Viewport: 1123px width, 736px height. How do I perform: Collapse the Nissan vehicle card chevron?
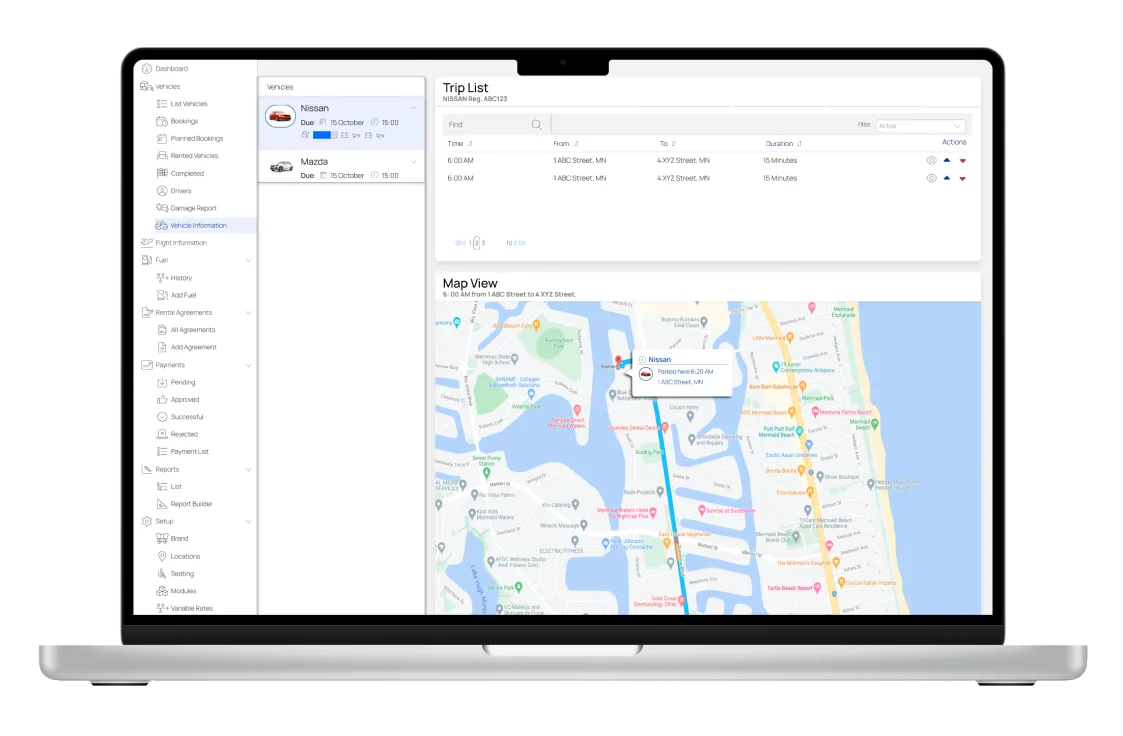click(413, 108)
